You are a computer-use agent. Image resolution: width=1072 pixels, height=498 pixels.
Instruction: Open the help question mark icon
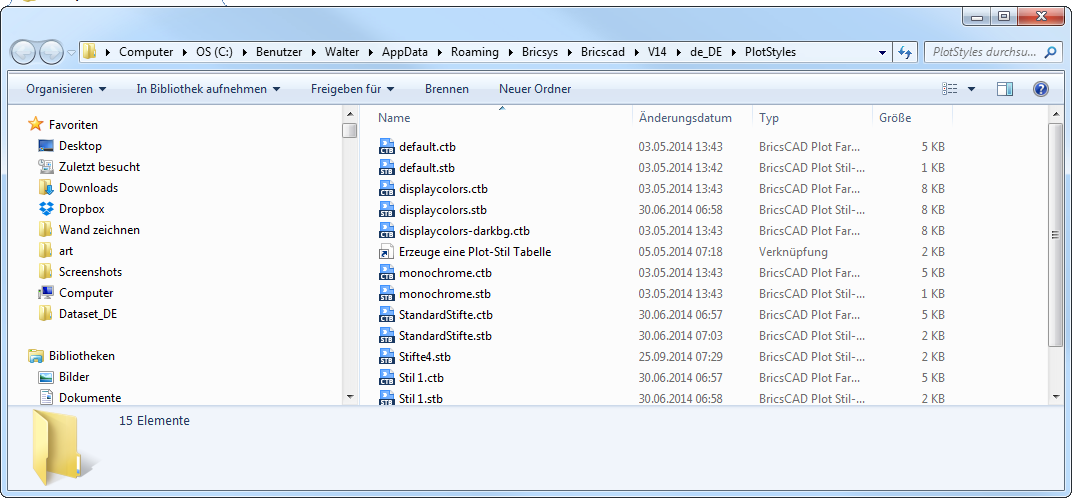click(x=1040, y=89)
